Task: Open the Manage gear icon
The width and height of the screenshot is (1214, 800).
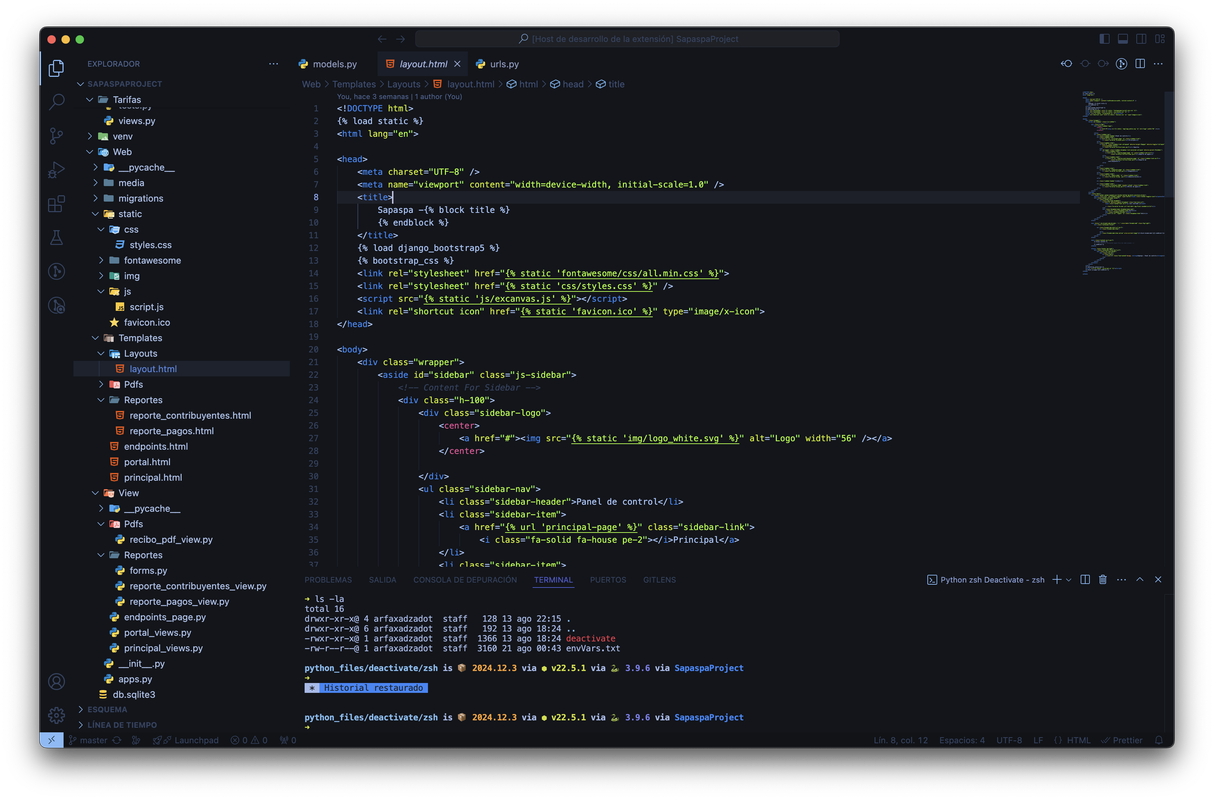Action: tap(56, 715)
